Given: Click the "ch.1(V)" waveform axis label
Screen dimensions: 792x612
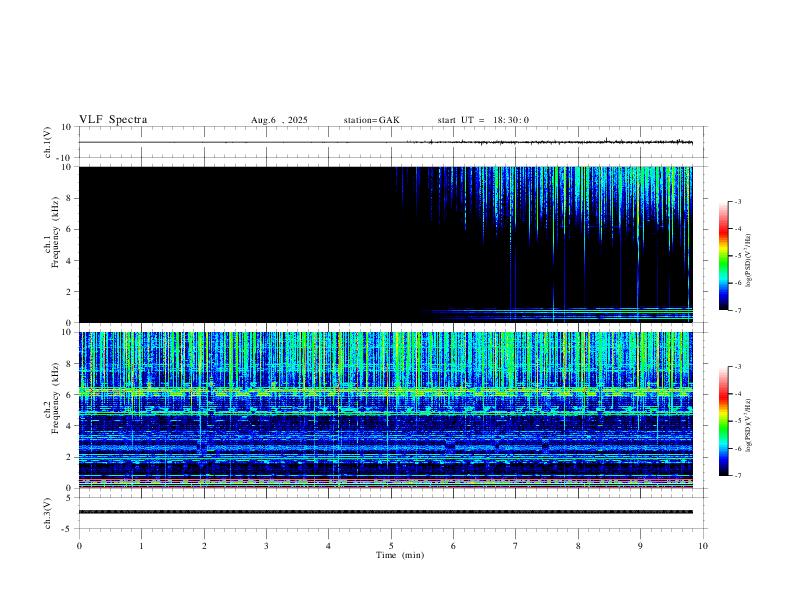Looking at the screenshot, I should (48, 142).
